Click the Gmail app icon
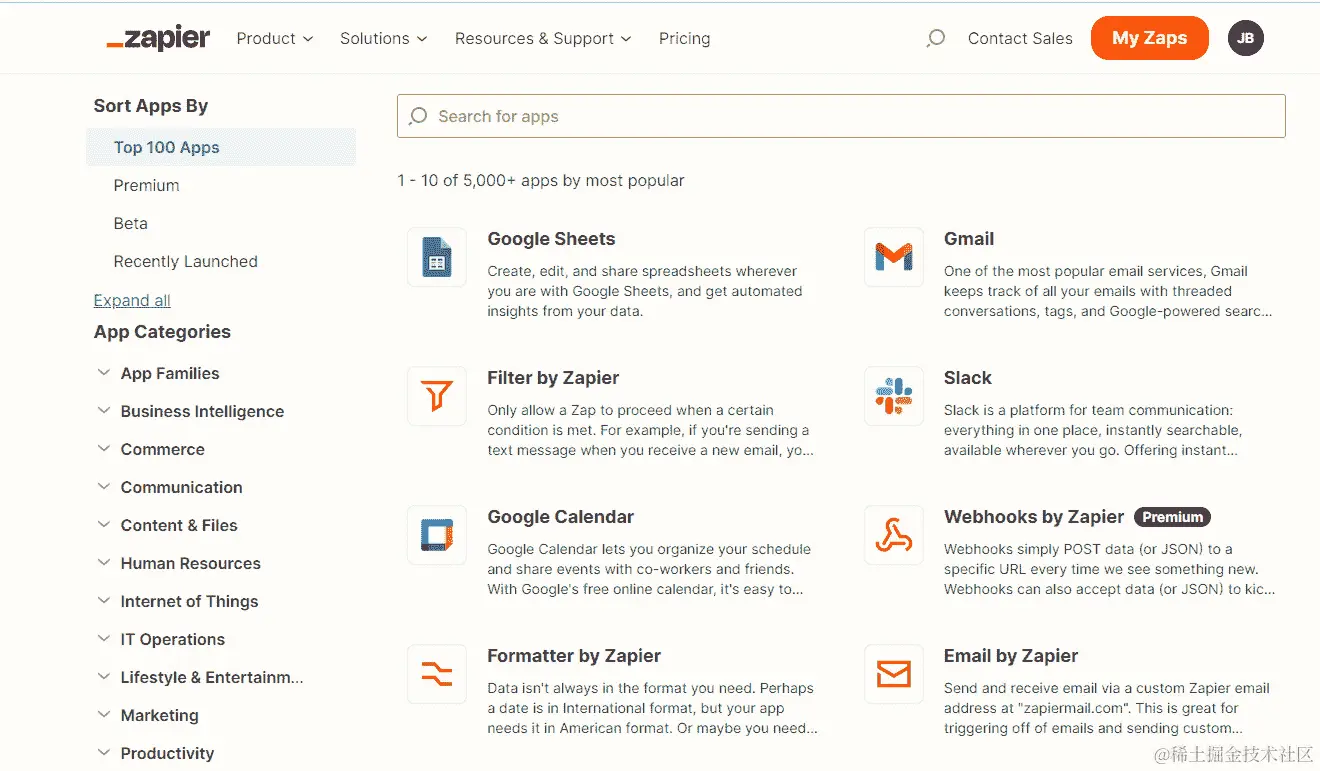Screen dimensions: 1320x771 pos(893,258)
